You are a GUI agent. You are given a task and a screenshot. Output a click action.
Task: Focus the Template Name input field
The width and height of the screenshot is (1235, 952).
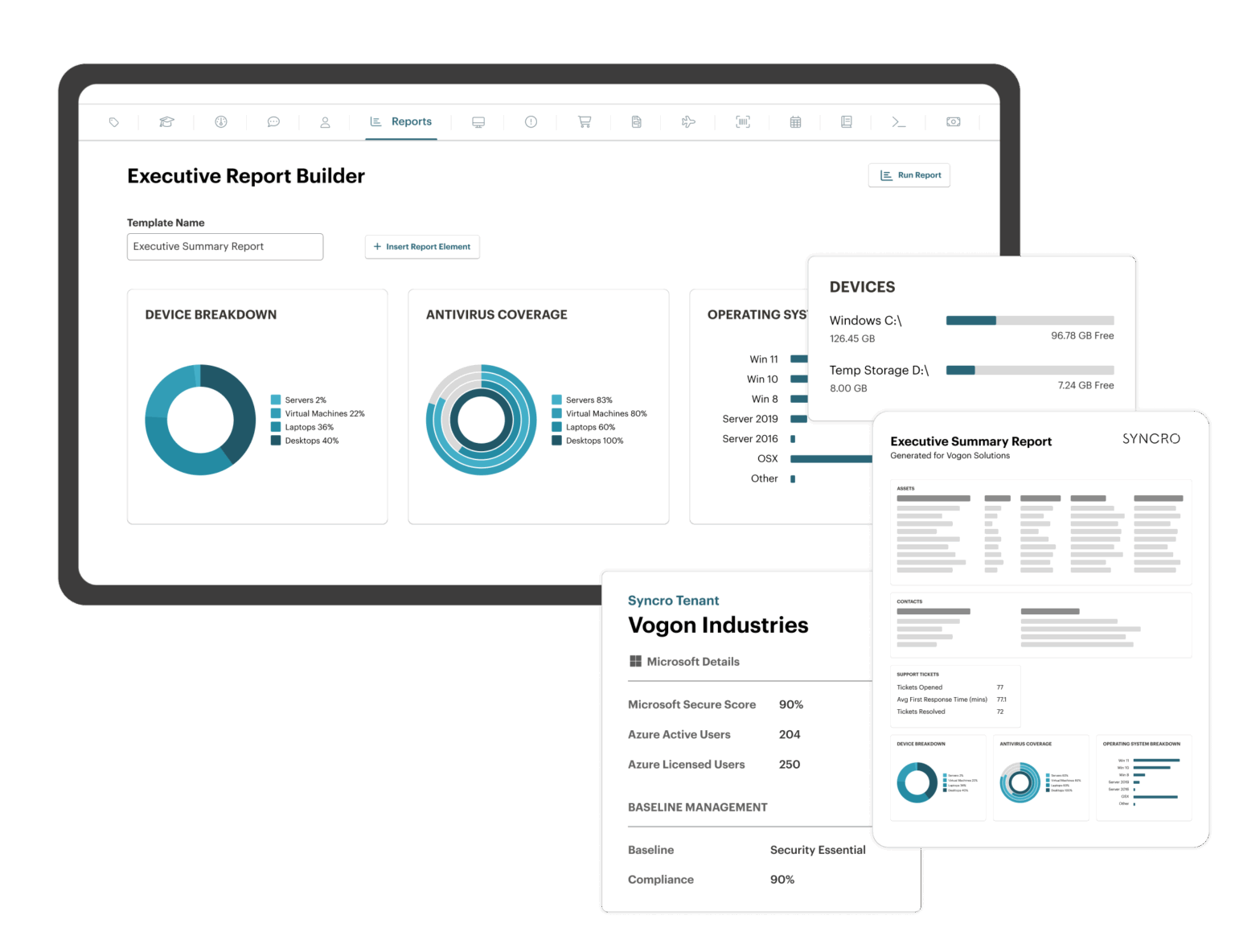tap(225, 247)
